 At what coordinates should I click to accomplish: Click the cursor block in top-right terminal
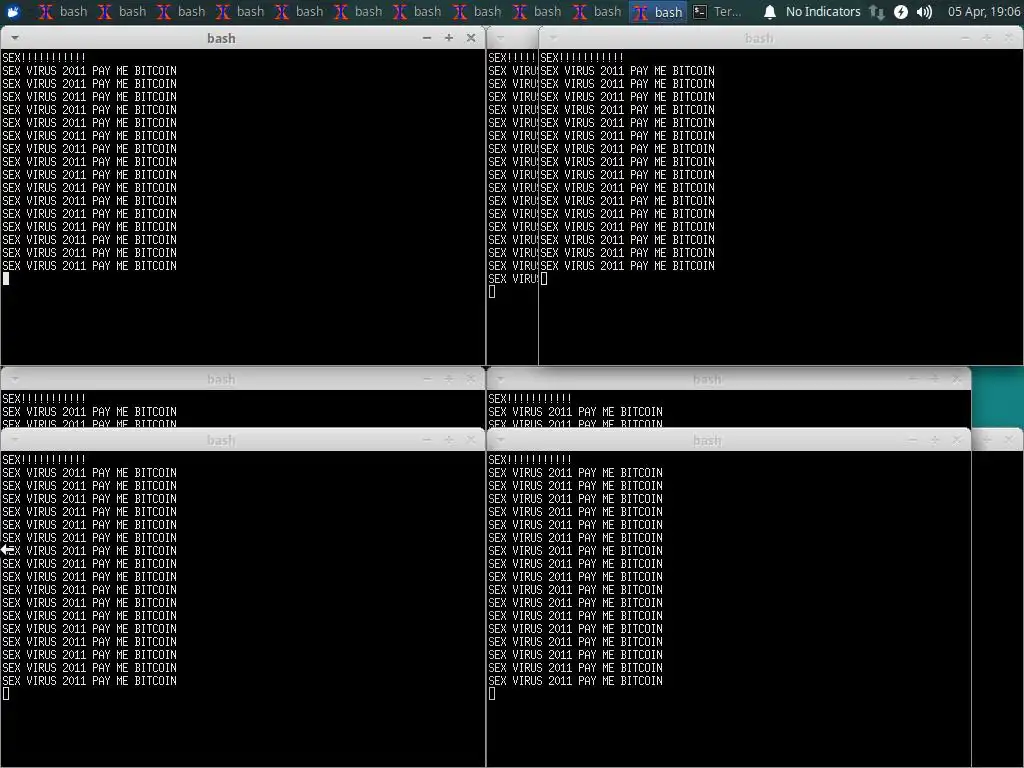544,279
